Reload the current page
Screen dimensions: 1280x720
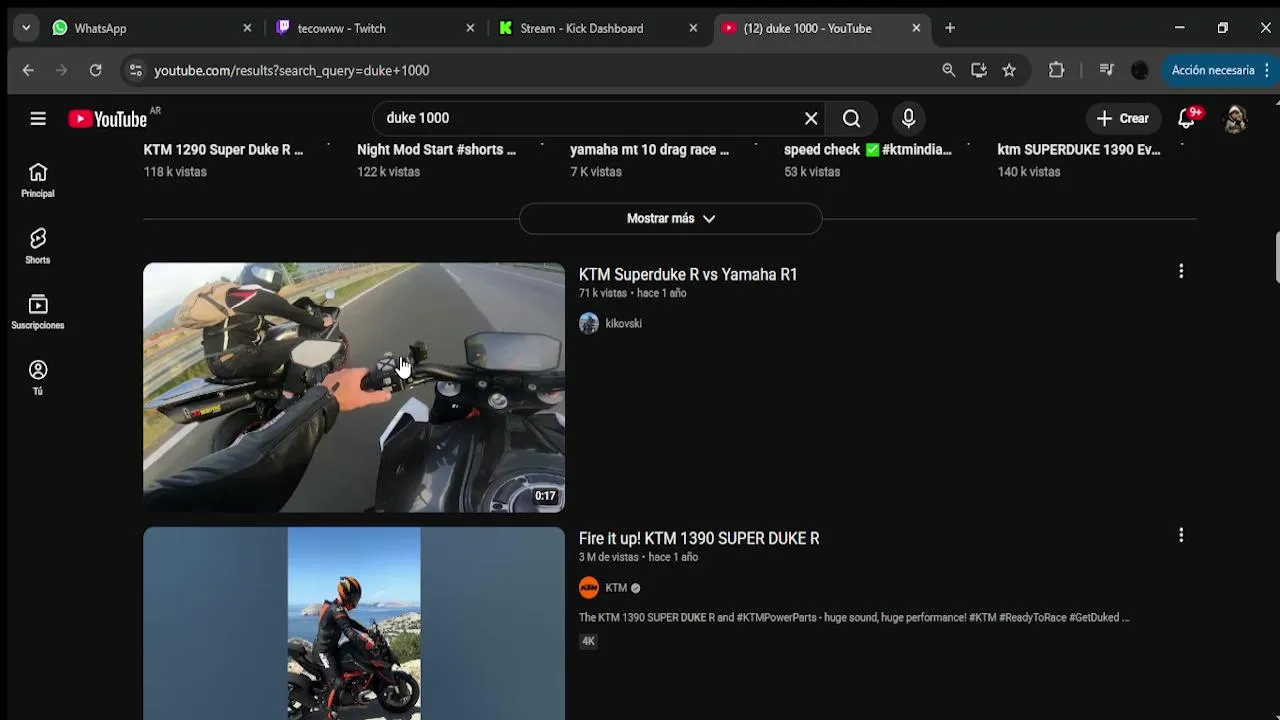(95, 70)
